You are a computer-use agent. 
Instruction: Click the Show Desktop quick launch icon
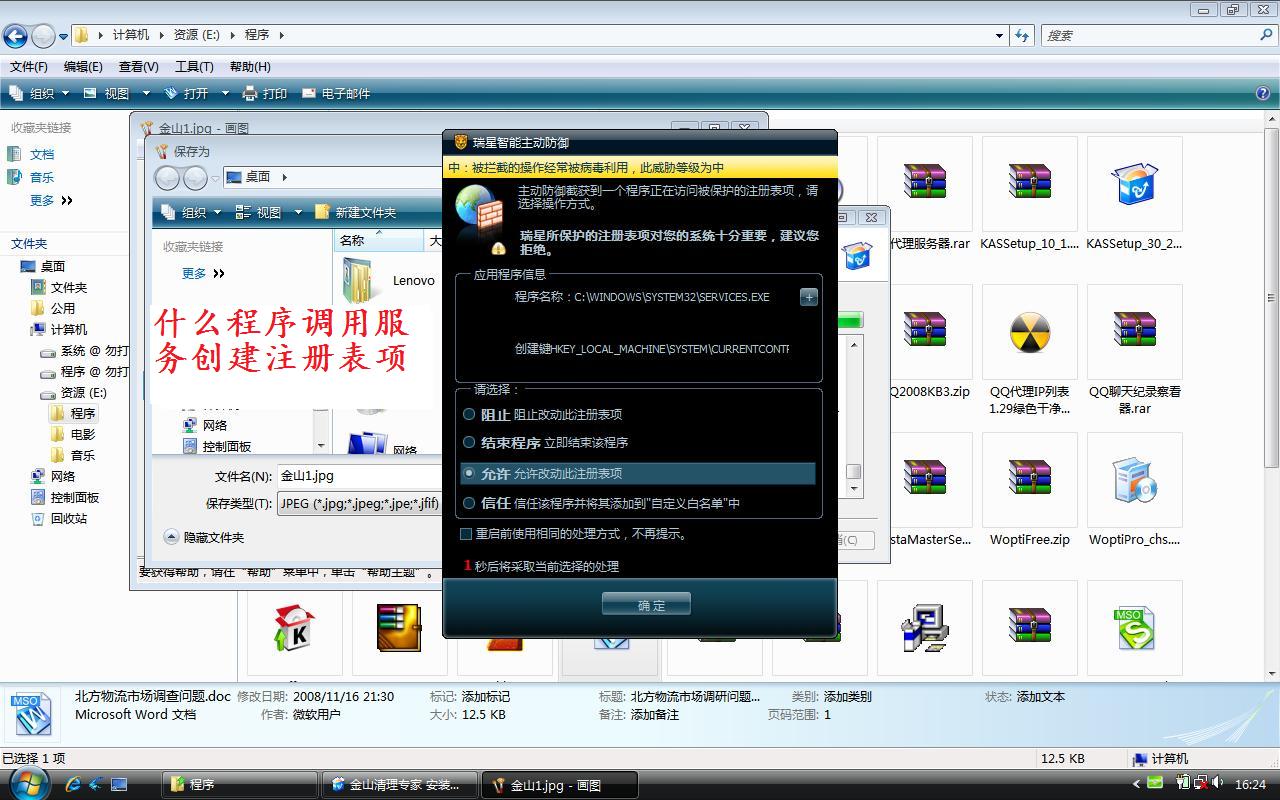[x=119, y=785]
